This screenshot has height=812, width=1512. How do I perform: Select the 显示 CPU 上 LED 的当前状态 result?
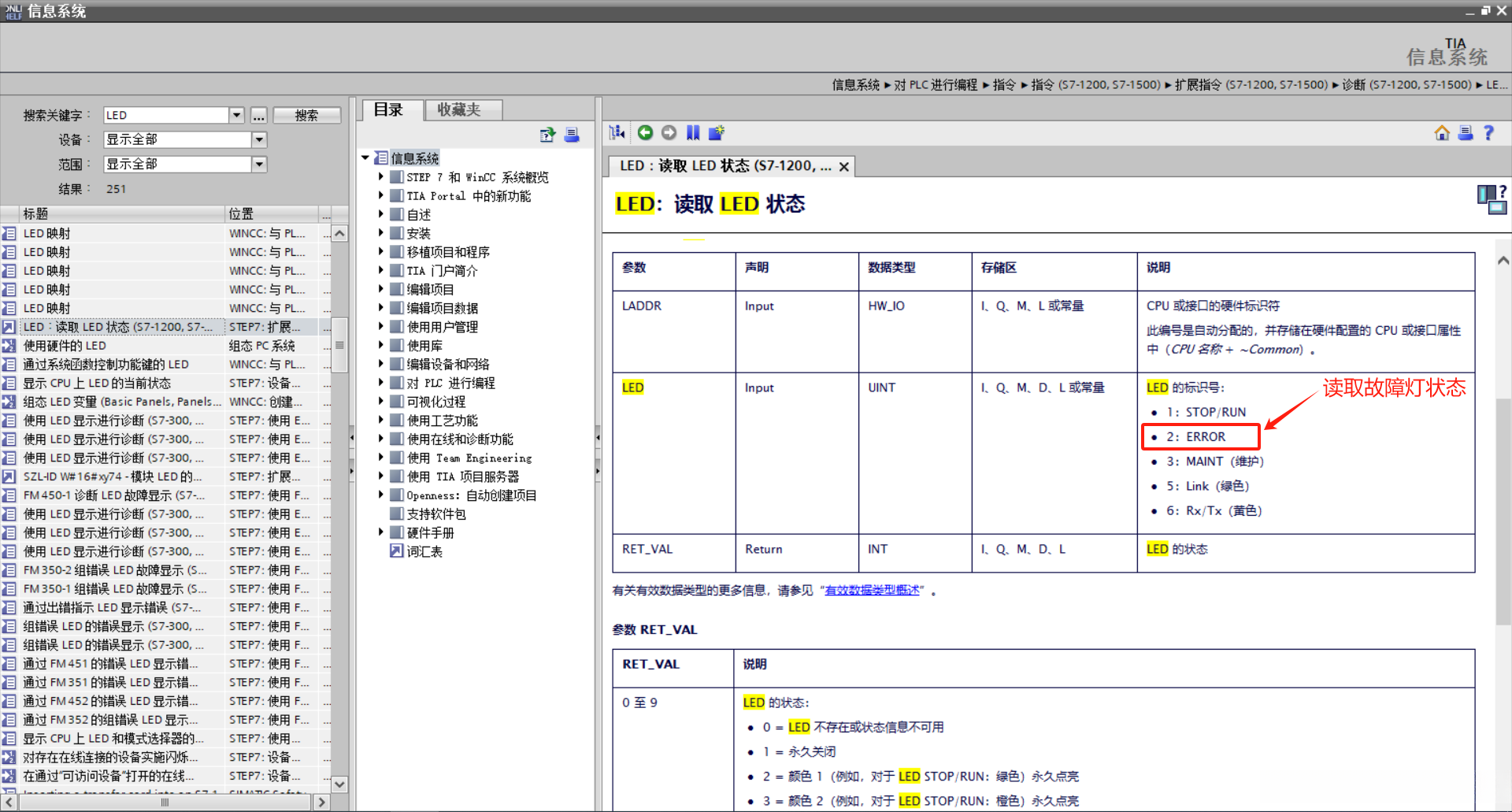pyautogui.click(x=166, y=384)
